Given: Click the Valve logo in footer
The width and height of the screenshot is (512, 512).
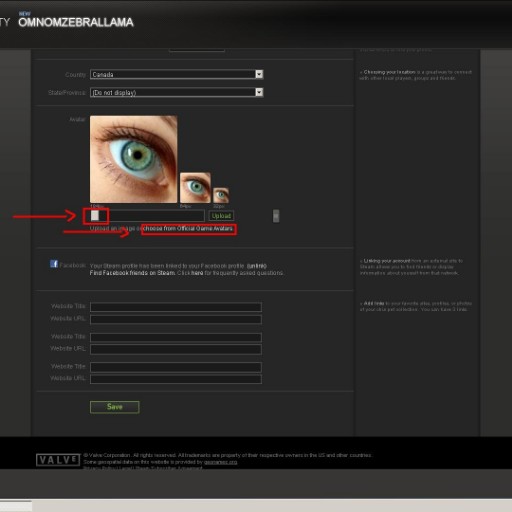Looking at the screenshot, I should click(58, 460).
